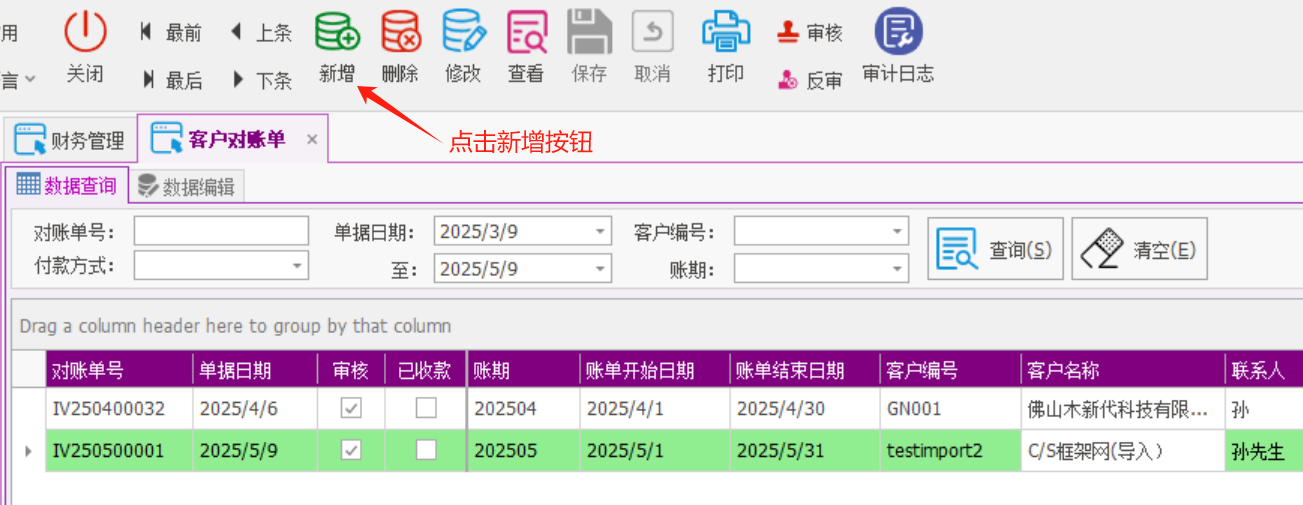Viewport: 1303px width, 505px height.
Task: Click the GN001 customer code cell
Action: 950,409
